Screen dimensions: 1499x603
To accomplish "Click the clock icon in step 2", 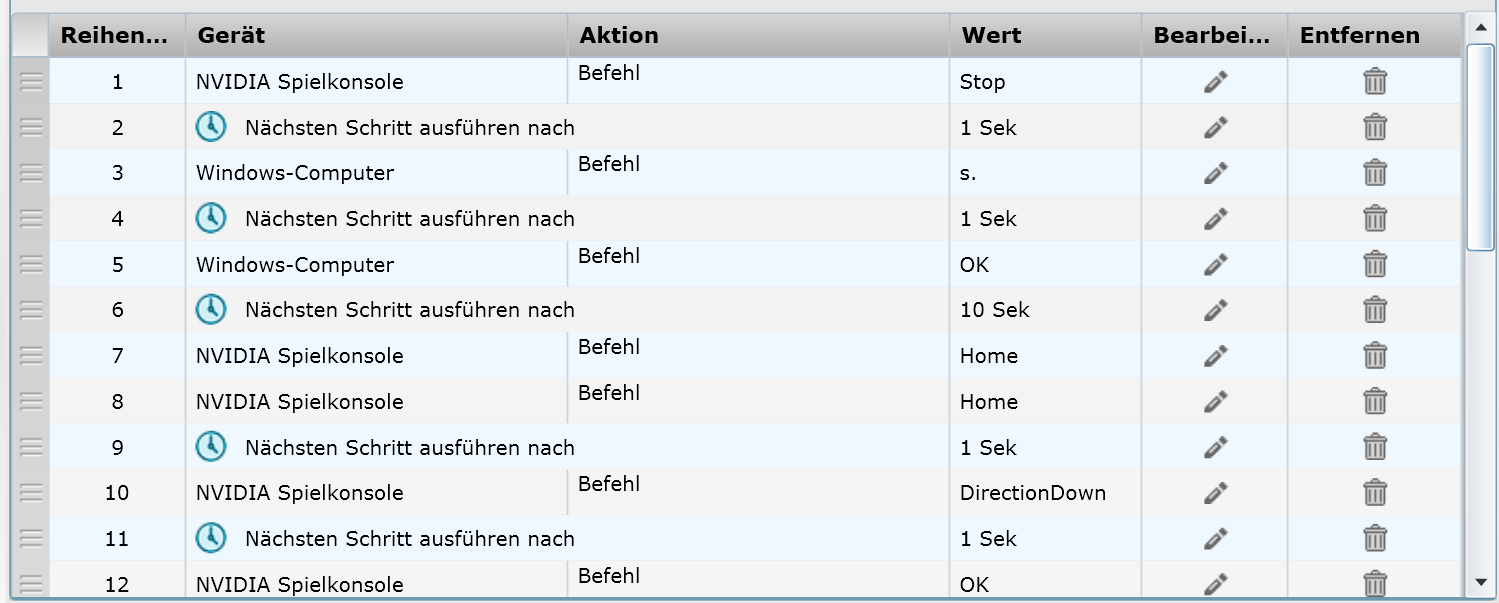I will [x=210, y=127].
